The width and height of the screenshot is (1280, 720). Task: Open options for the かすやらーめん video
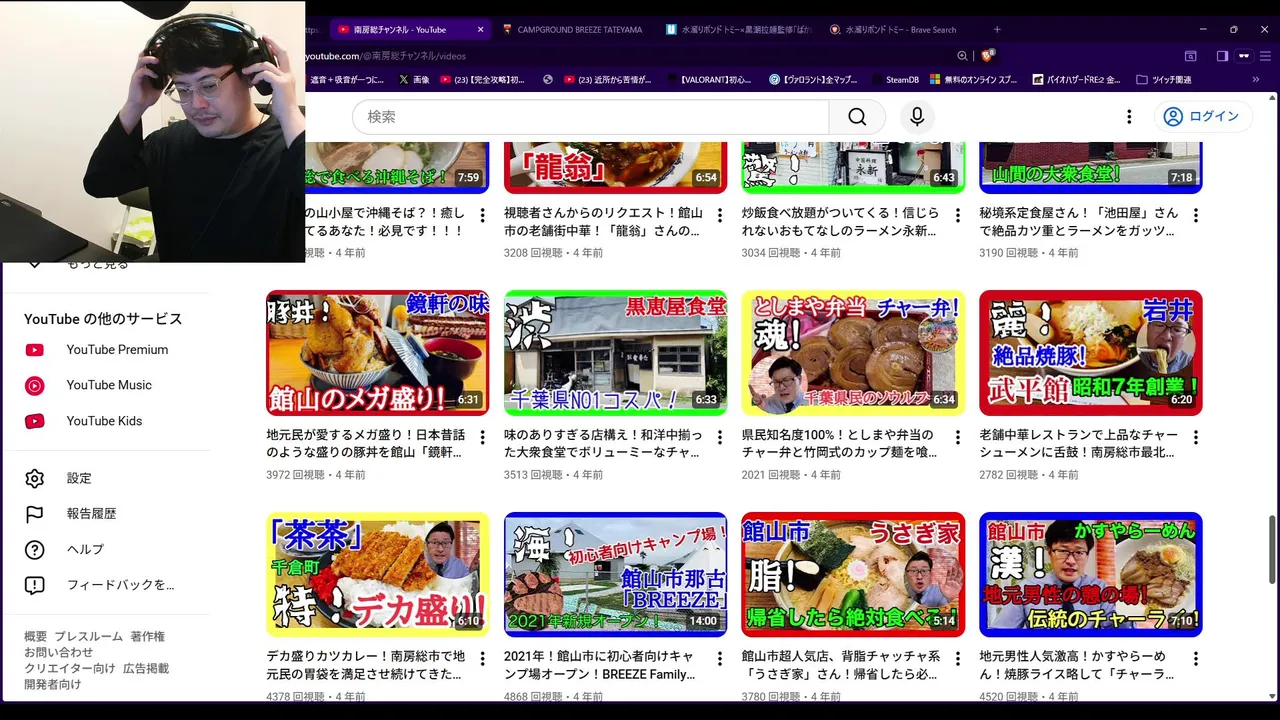[x=1196, y=659]
